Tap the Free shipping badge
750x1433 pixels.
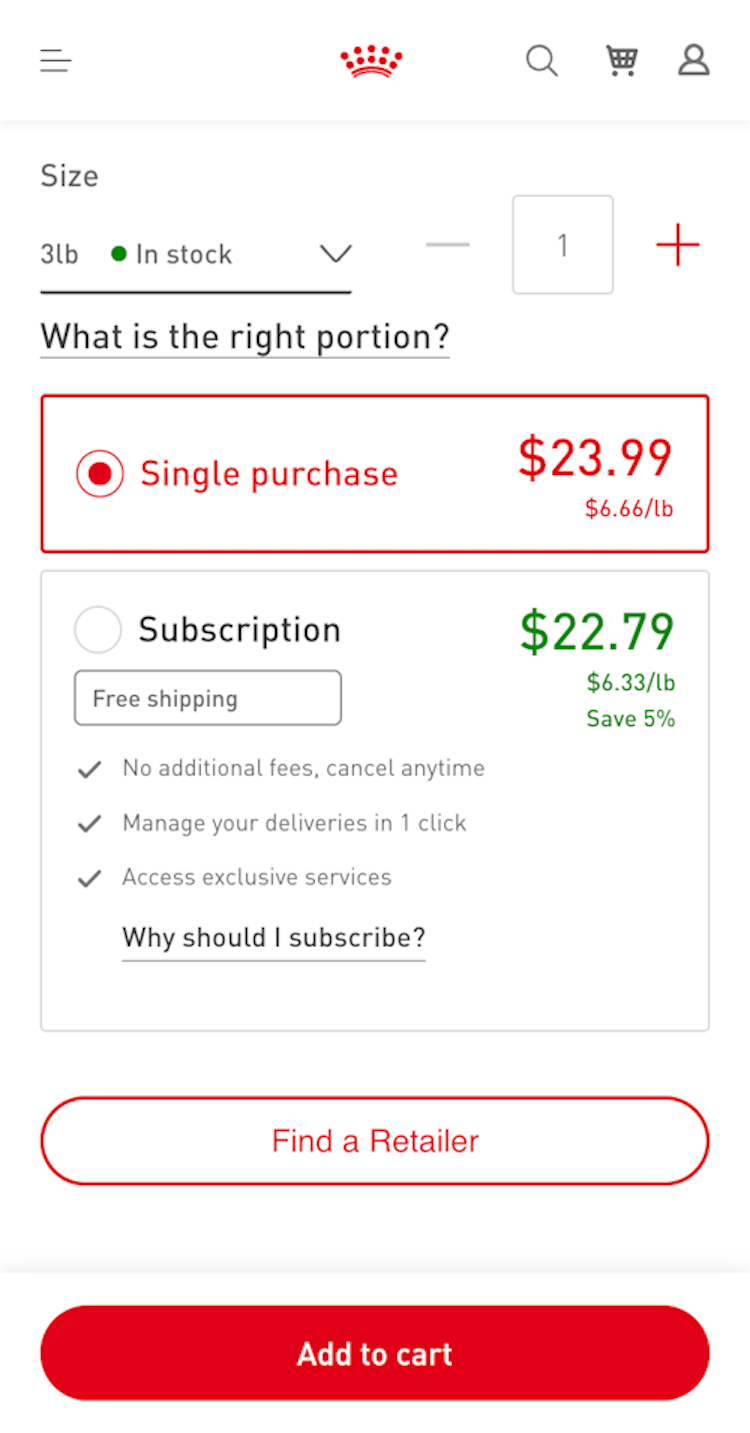[207, 698]
